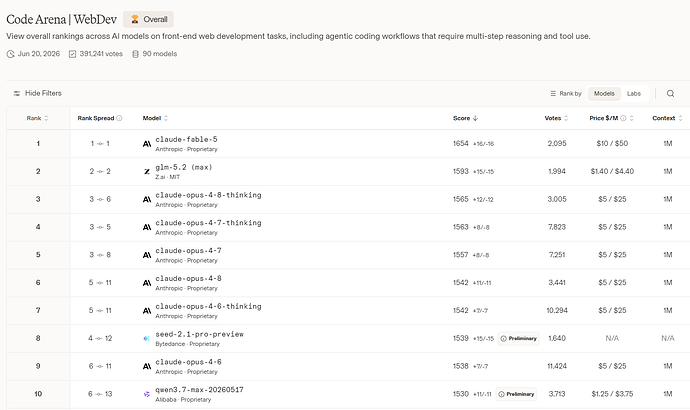Switch ranking to Labs
The width and height of the screenshot is (690, 410).
click(x=634, y=93)
